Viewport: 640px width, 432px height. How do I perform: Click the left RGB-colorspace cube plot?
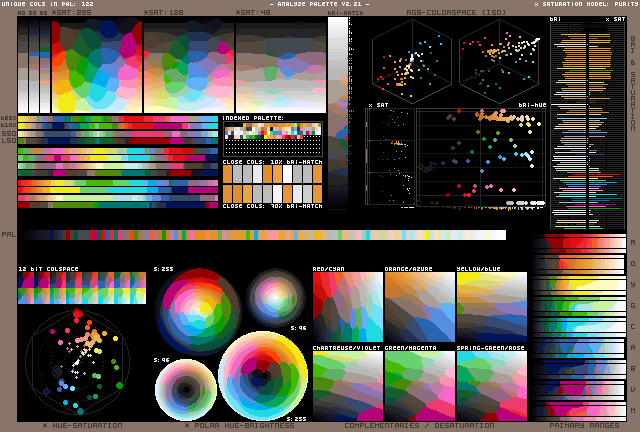point(411,57)
